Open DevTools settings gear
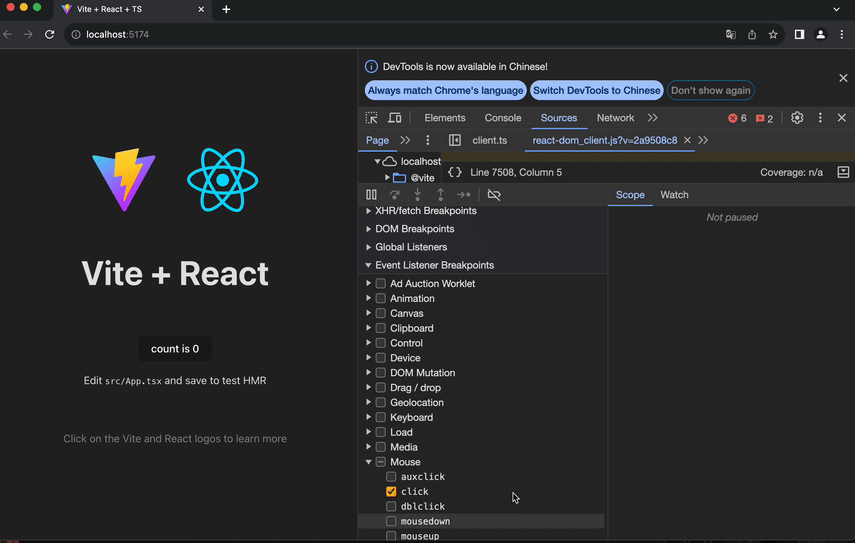855x543 pixels. 797,118
